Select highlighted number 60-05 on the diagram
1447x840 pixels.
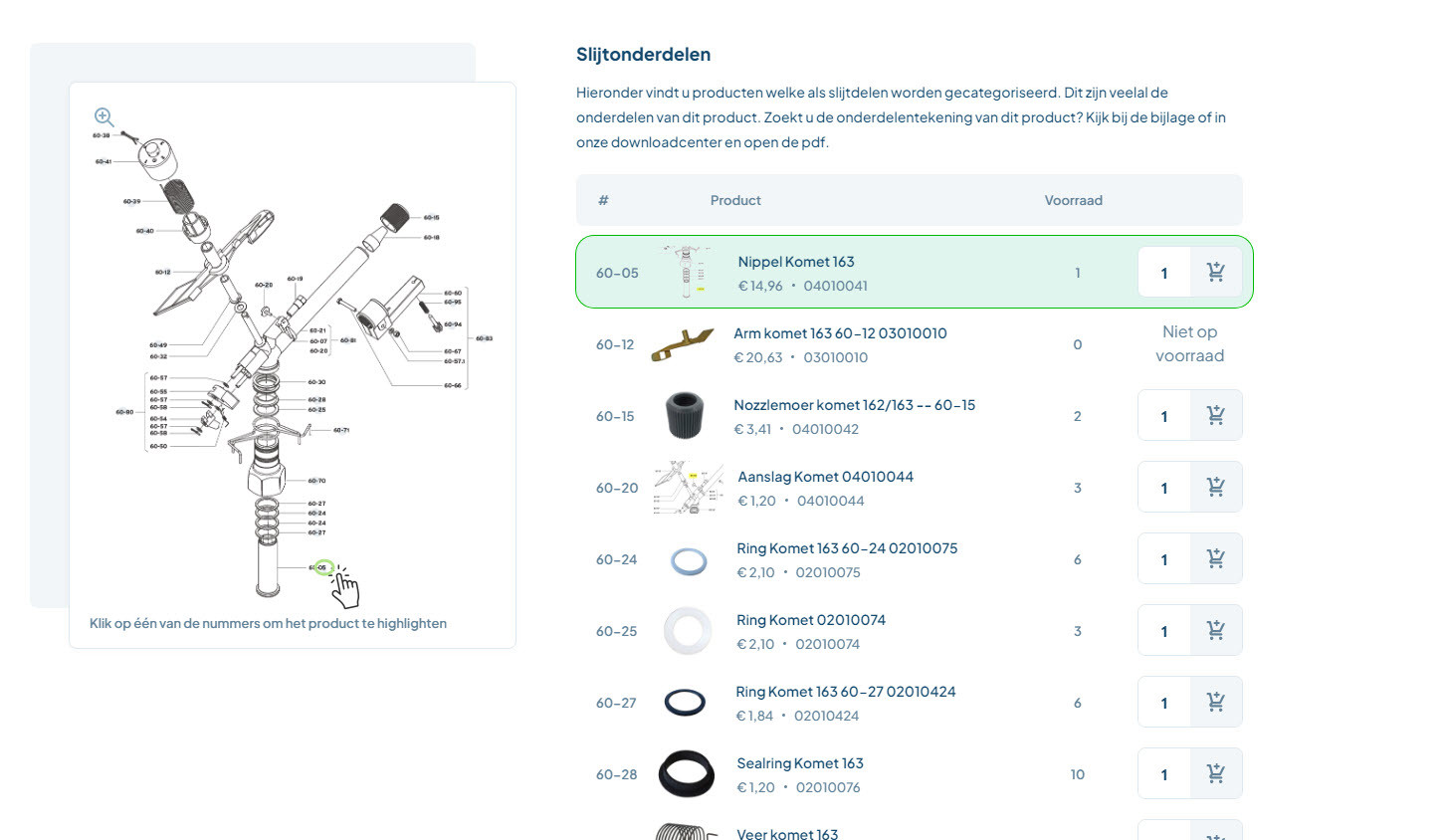(321, 568)
